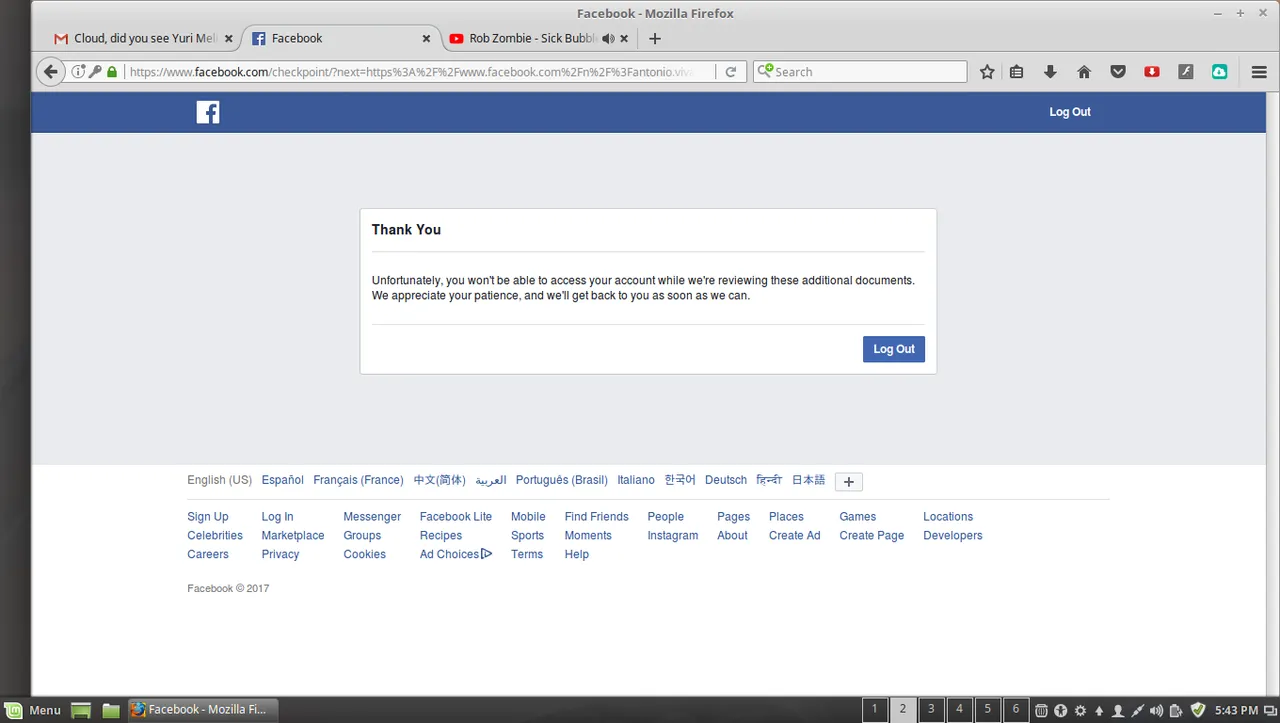This screenshot has height=723, width=1280.
Task: Switch language to Italiano
Action: pos(636,480)
